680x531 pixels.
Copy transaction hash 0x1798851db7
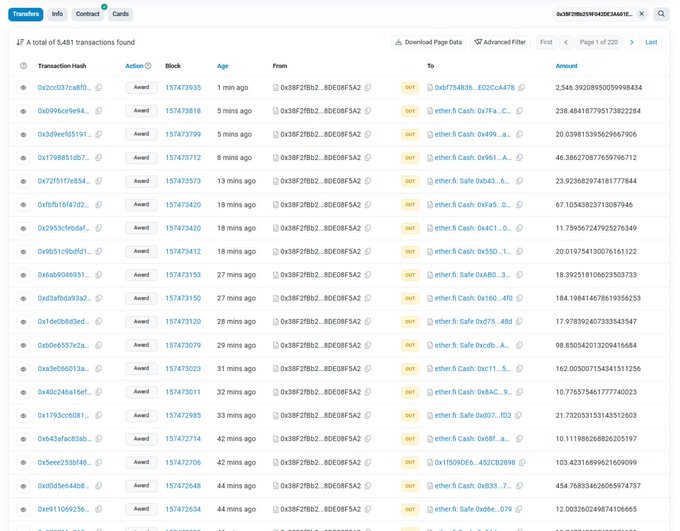99,158
